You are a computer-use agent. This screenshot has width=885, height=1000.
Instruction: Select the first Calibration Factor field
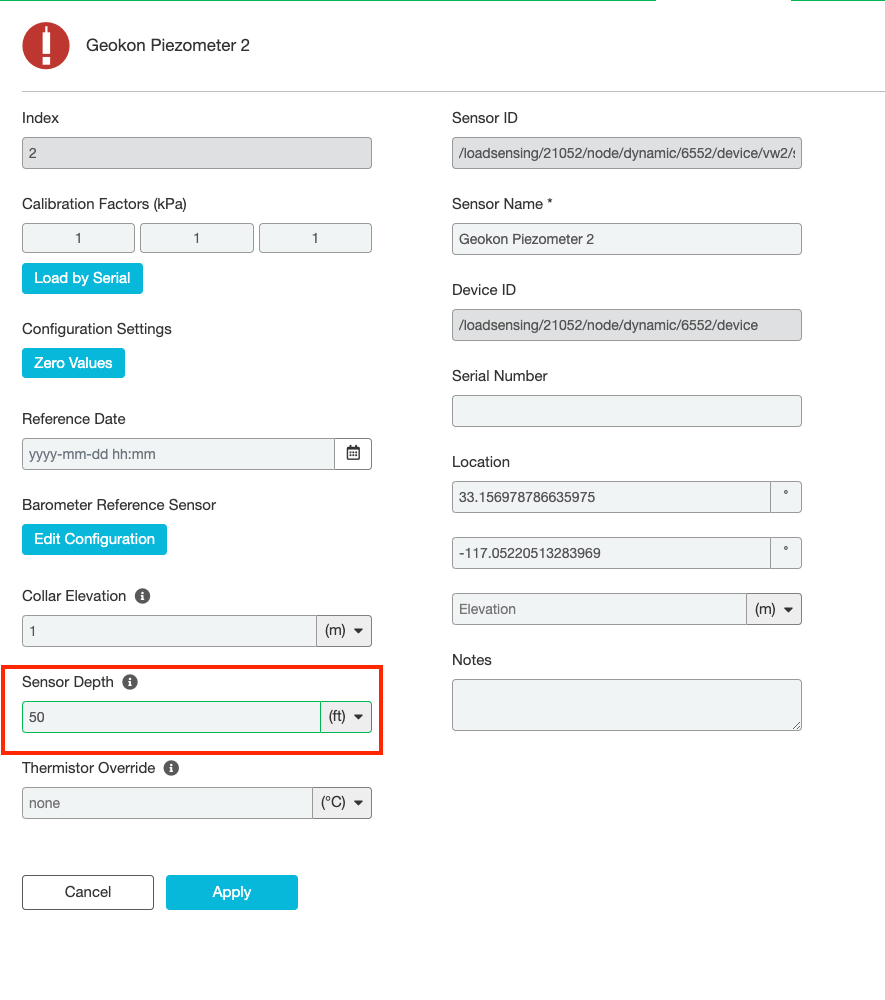click(78, 238)
